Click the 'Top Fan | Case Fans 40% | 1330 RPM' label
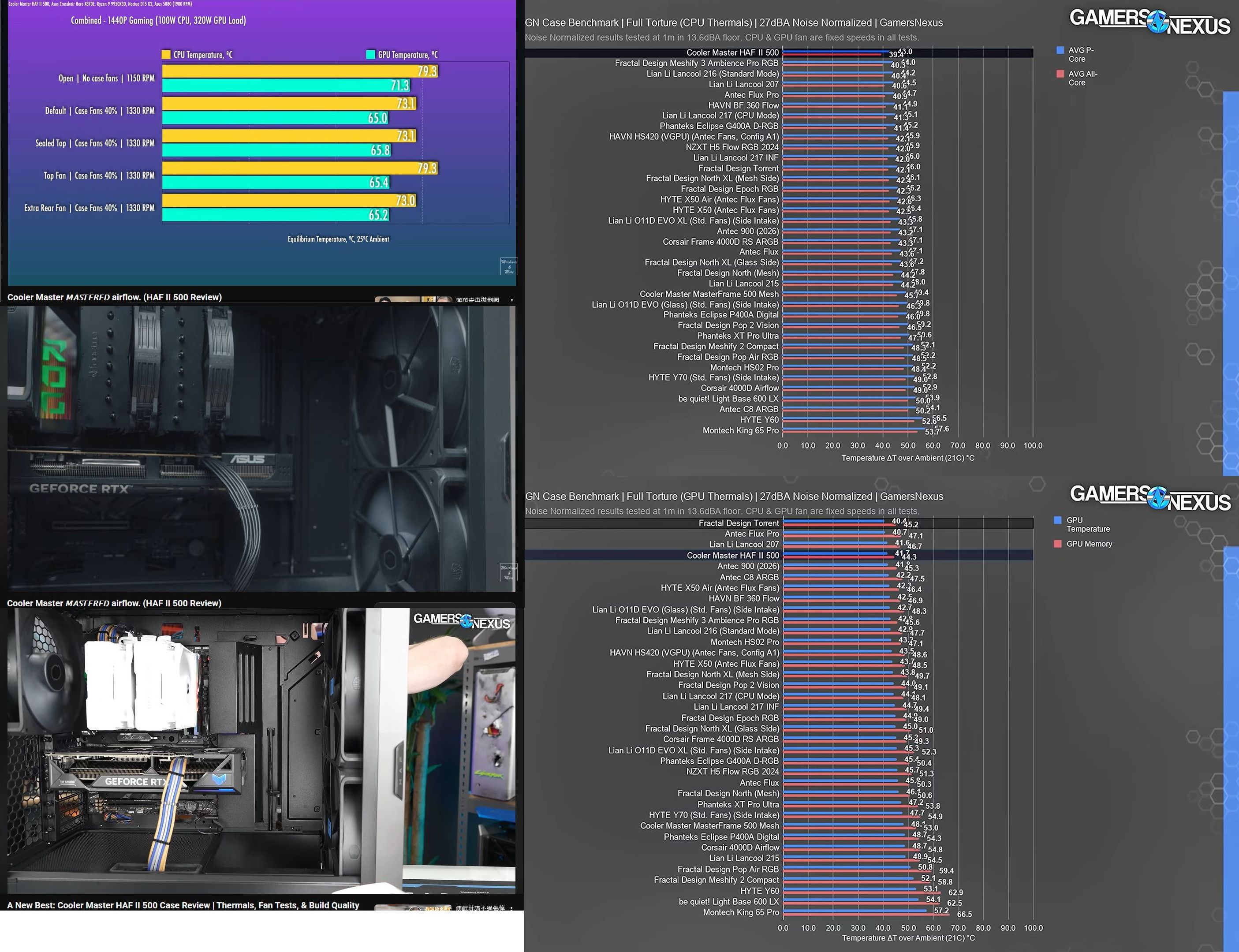 (99, 175)
